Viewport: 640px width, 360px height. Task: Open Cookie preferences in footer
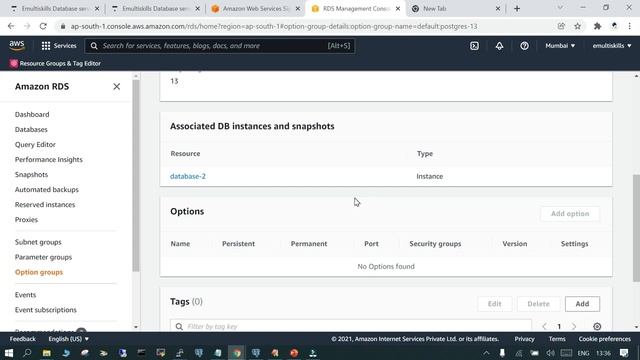[x=604, y=339]
